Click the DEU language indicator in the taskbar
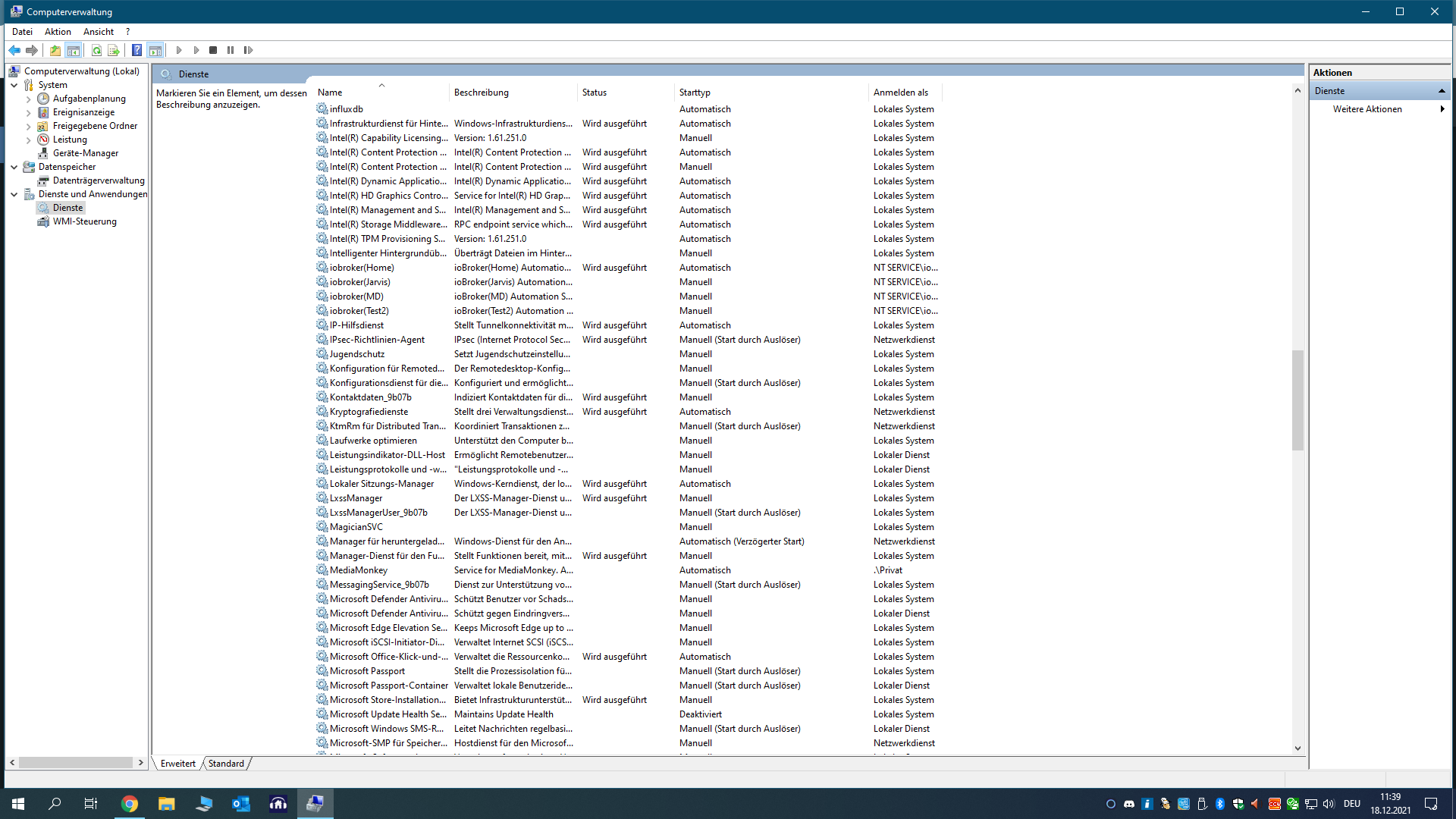Viewport: 1456px width, 819px height. (1353, 804)
